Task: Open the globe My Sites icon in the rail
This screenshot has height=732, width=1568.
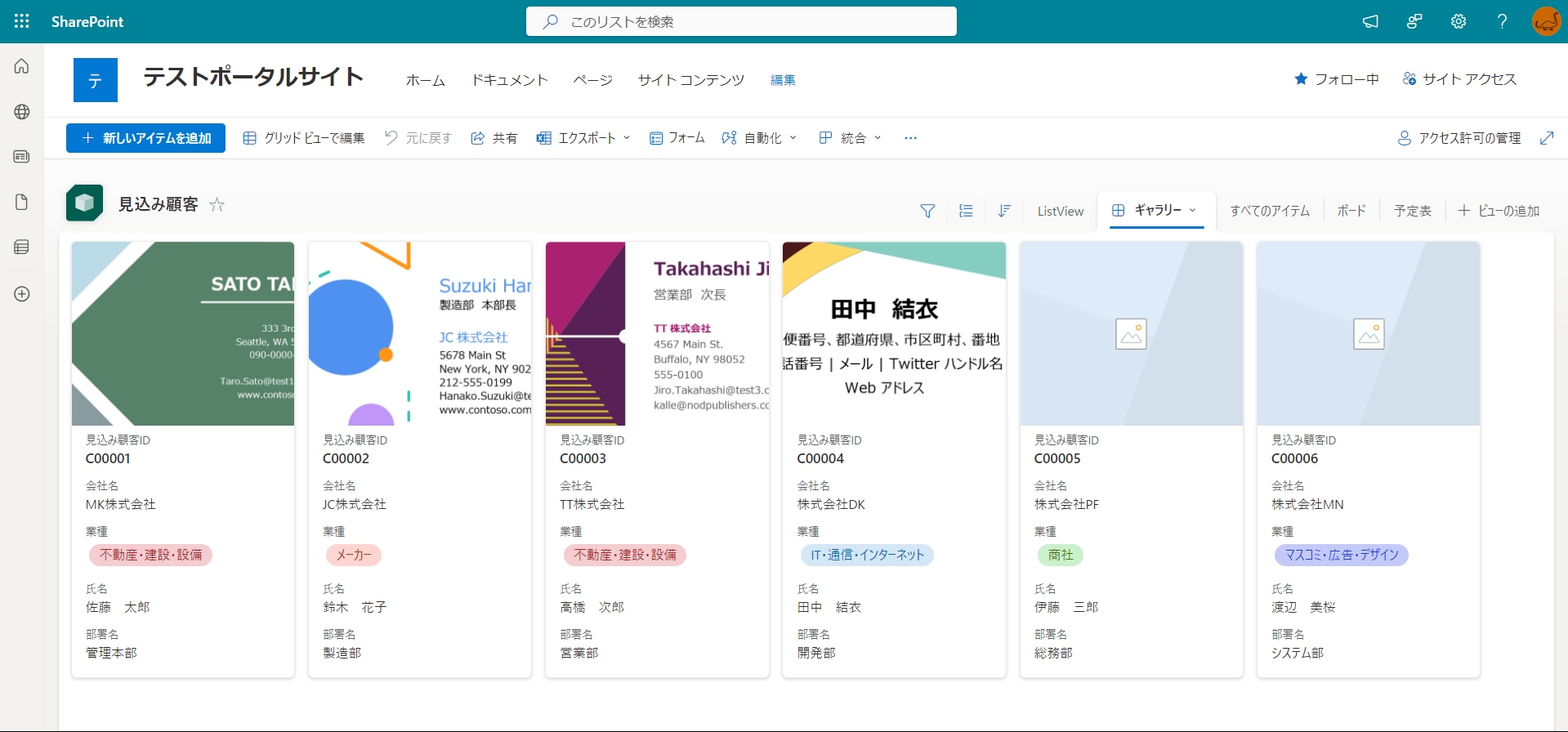Action: (x=22, y=112)
